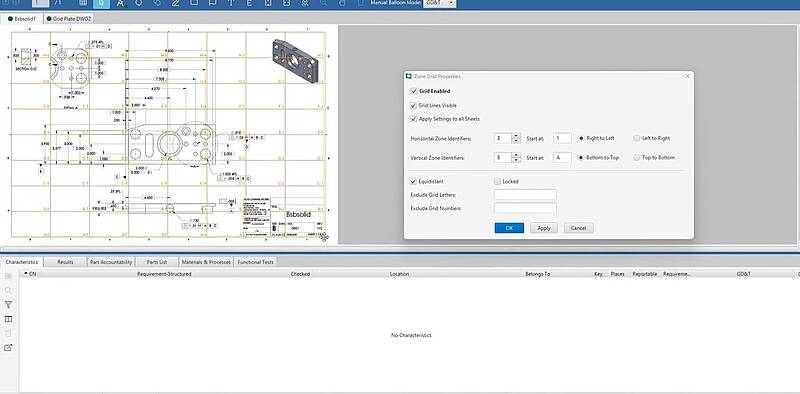
Task: Click the filter funnel icon in Characteristics sidebar
Action: [x=8, y=305]
